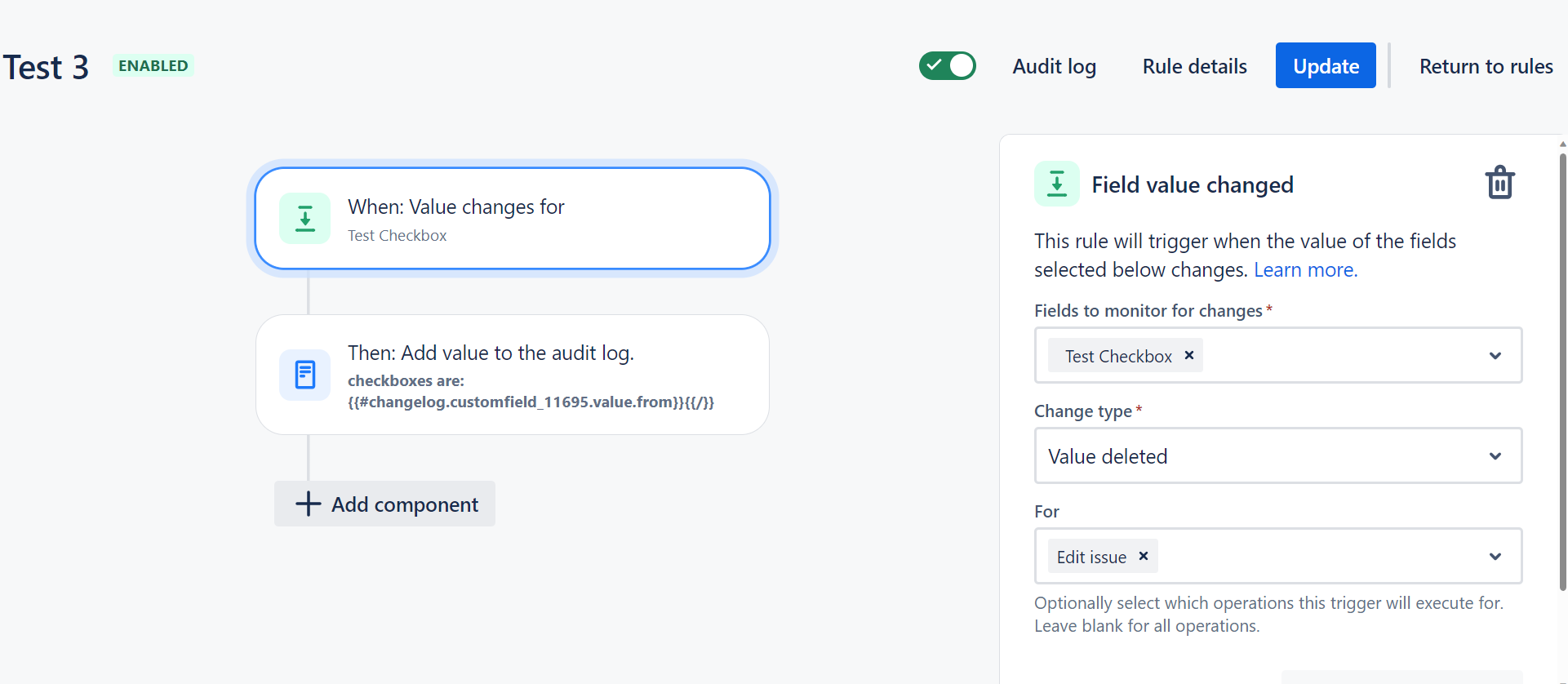
Task: Select the Then: Add value to audit log card
Action: [513, 375]
